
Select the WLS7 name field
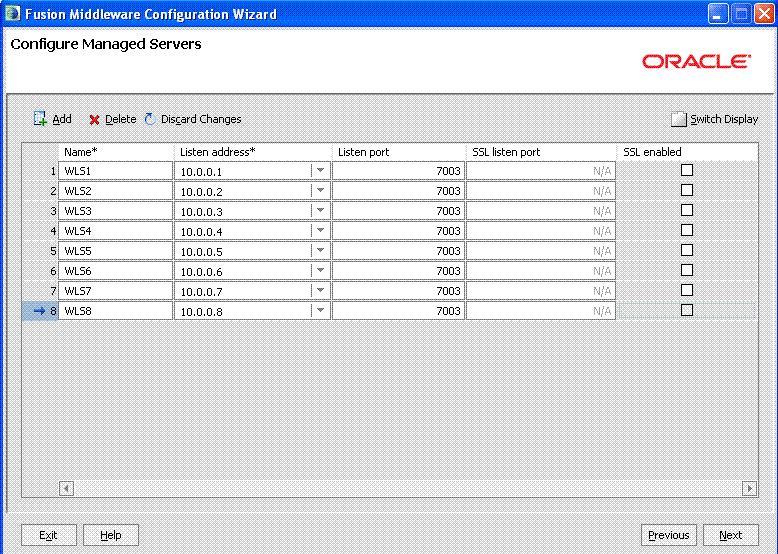[116, 291]
